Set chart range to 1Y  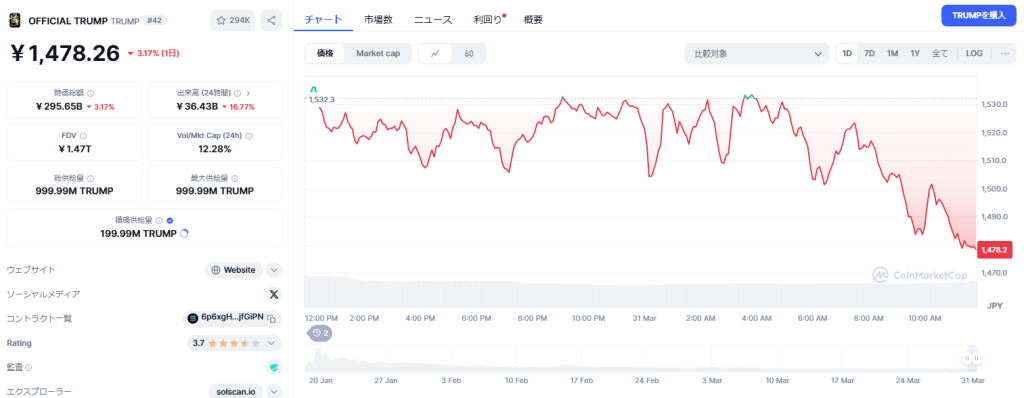pos(915,54)
